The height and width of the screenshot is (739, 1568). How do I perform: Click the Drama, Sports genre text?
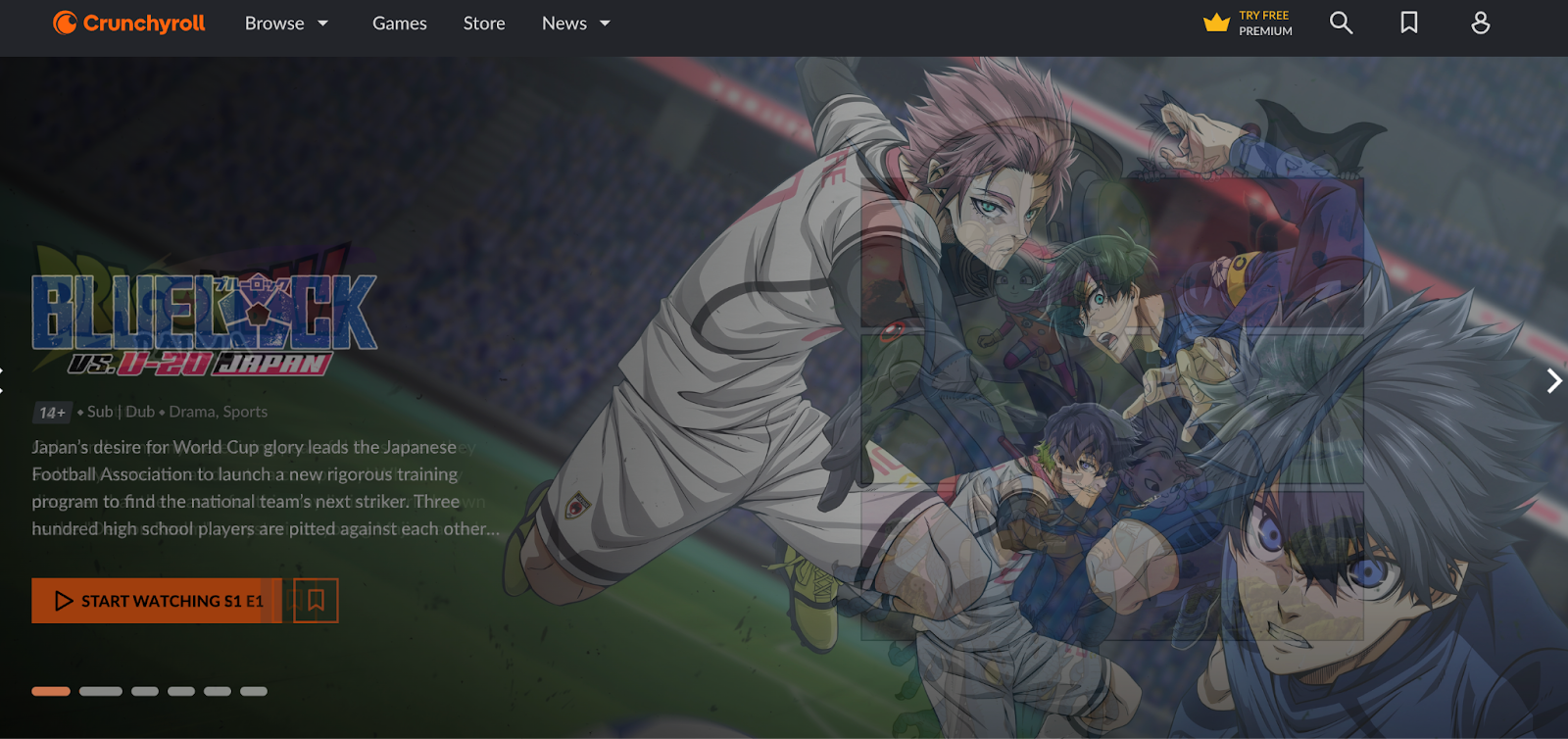pos(218,412)
